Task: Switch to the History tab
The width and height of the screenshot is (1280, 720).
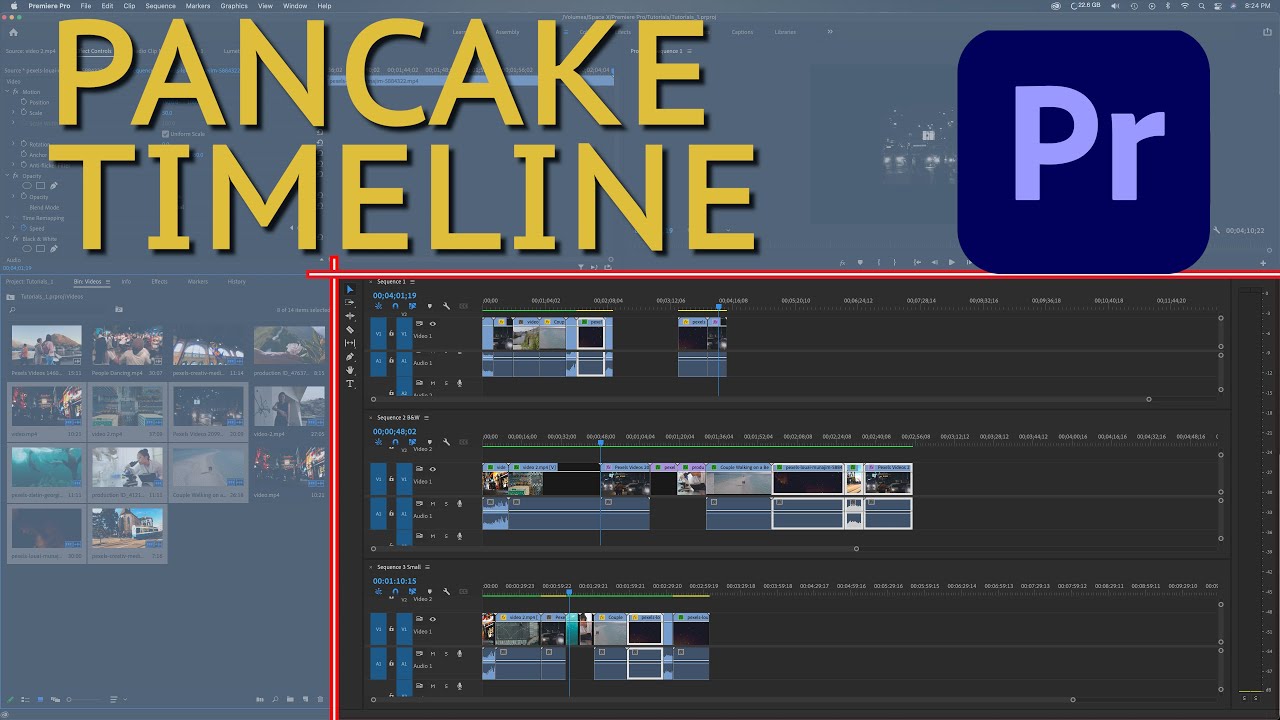Action: pos(236,282)
